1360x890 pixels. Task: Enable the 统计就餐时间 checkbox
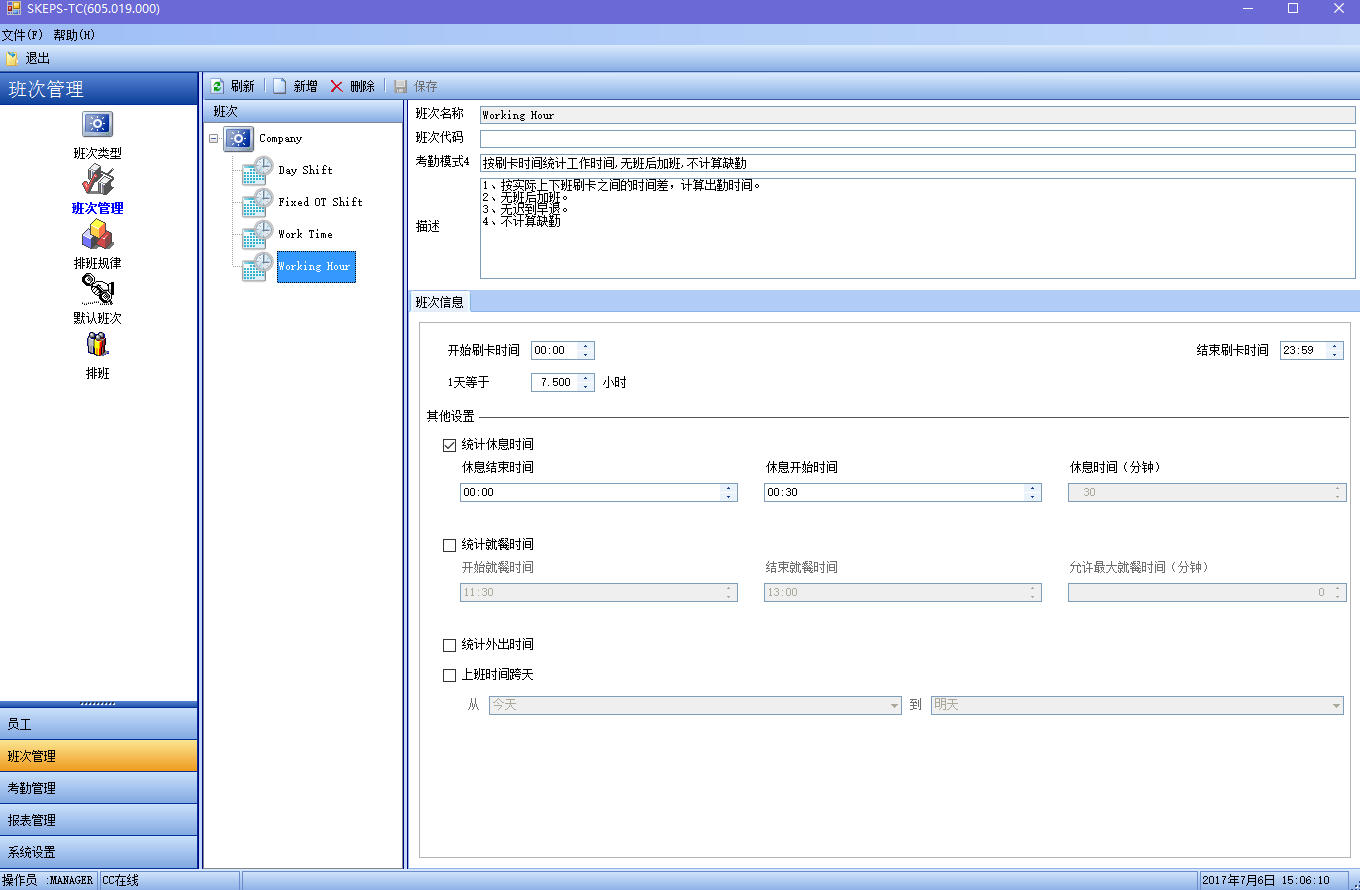(449, 545)
